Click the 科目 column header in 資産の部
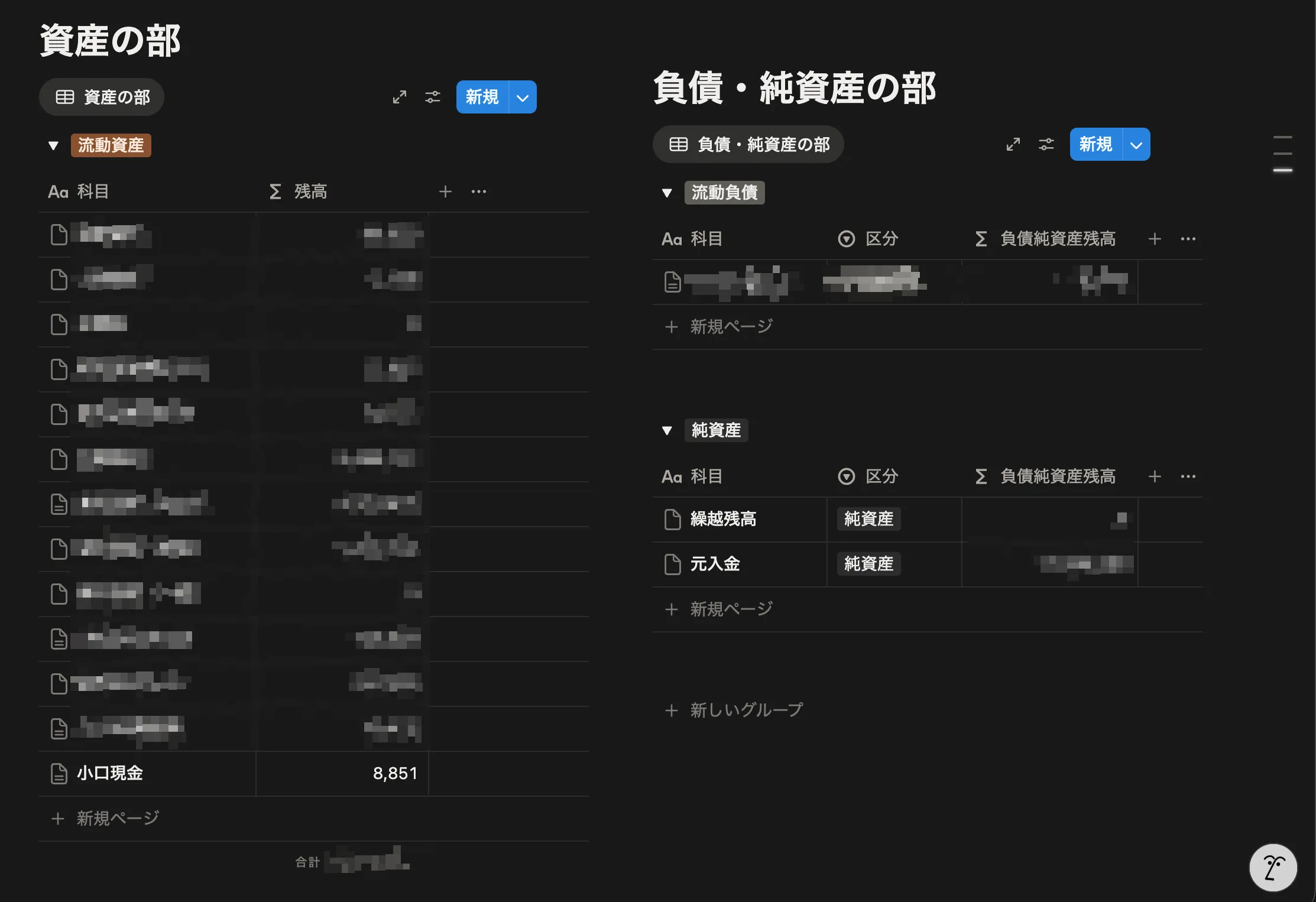The height and width of the screenshot is (902, 1316). click(79, 192)
